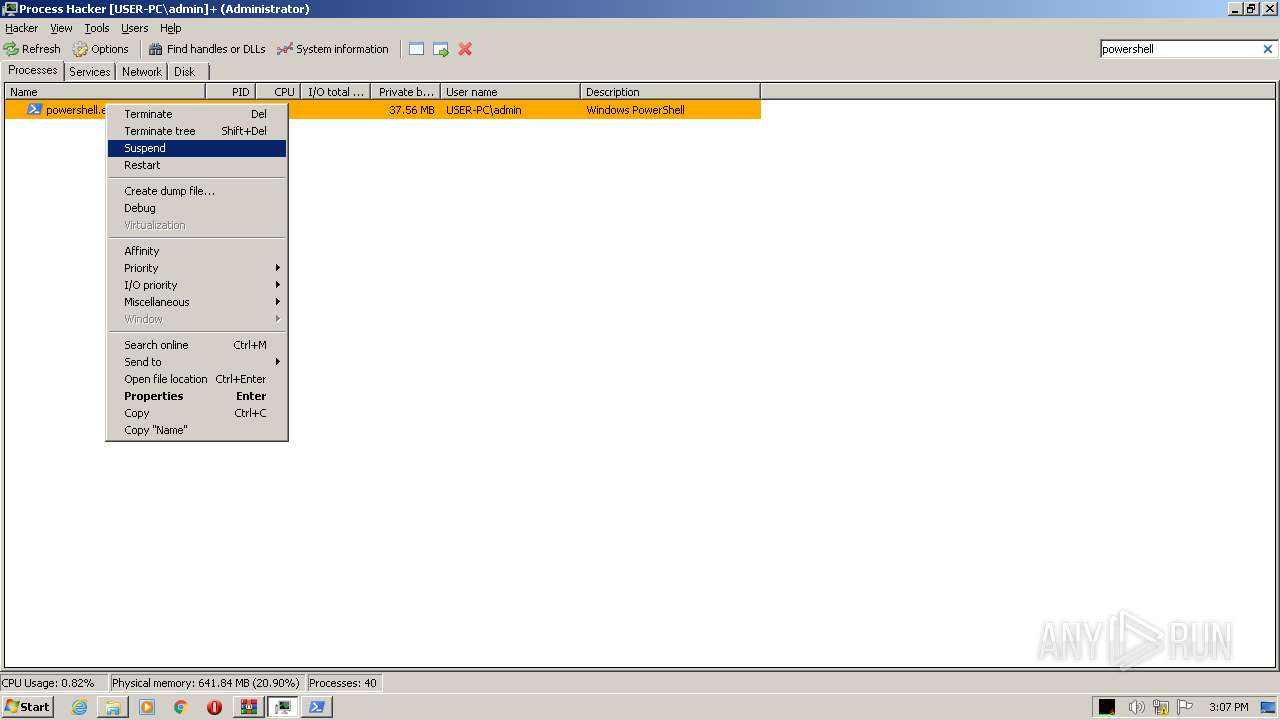Click the red X find window and kill icon

pyautogui.click(x=465, y=49)
